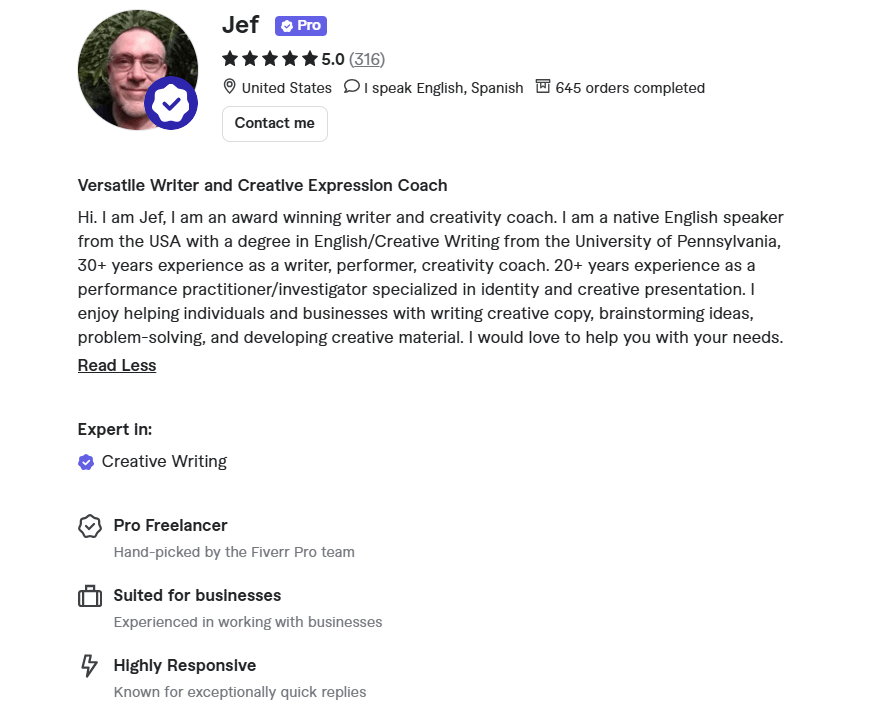
Task: Click the briefcase icon beside Suited for businesses
Action: point(90,595)
